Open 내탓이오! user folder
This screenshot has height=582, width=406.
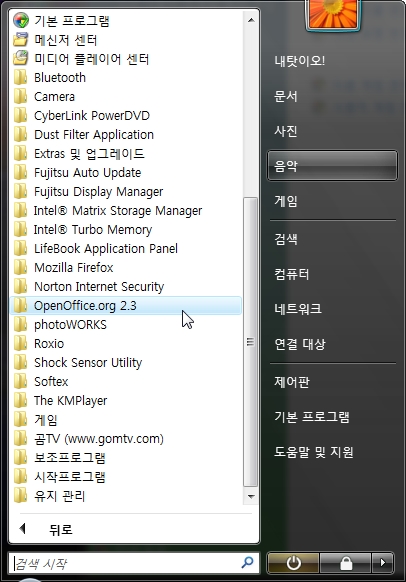[300, 61]
